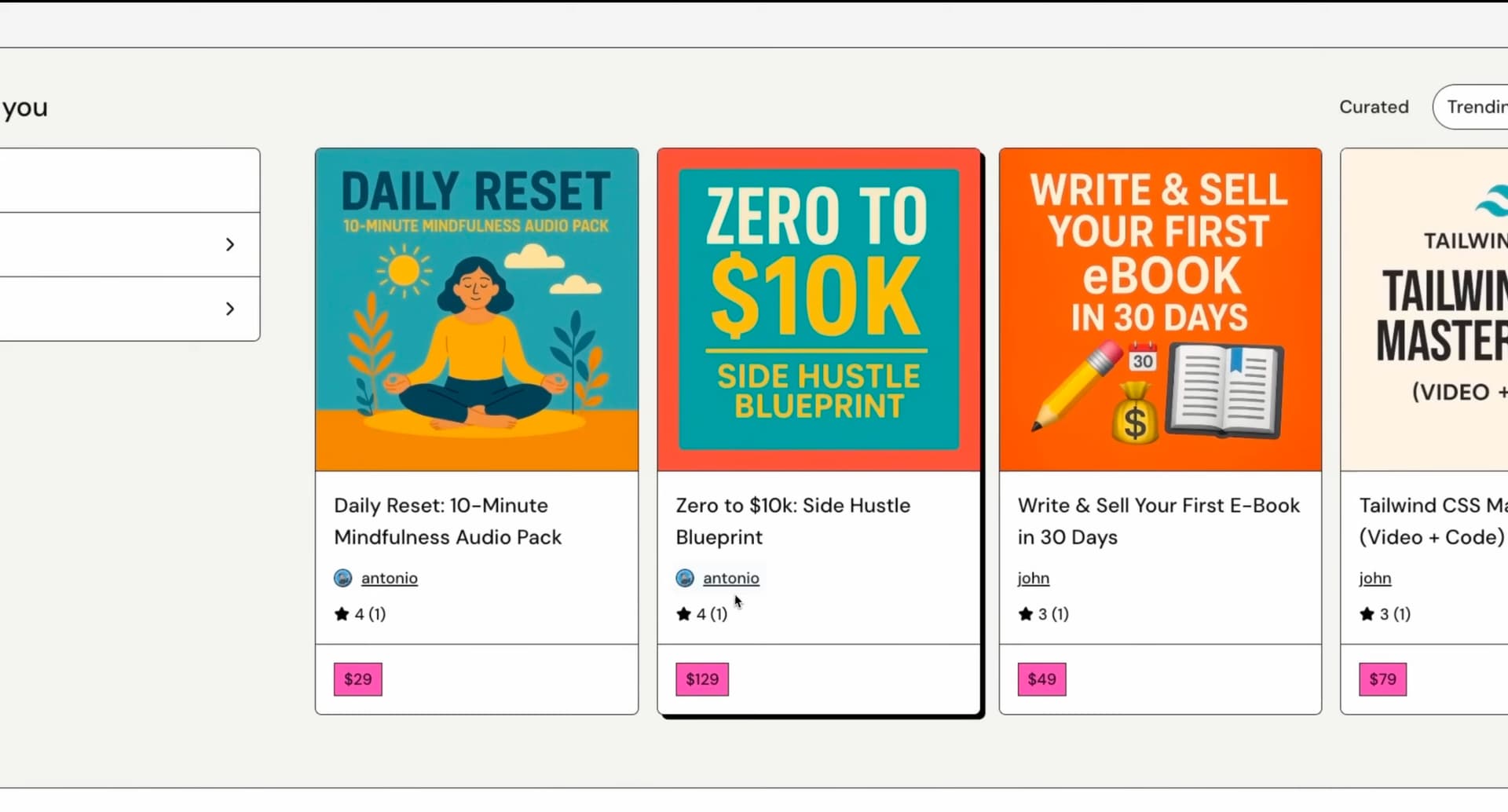Click the star rating on E-Book card
Screen dimensions: 1508x812
point(1044,614)
